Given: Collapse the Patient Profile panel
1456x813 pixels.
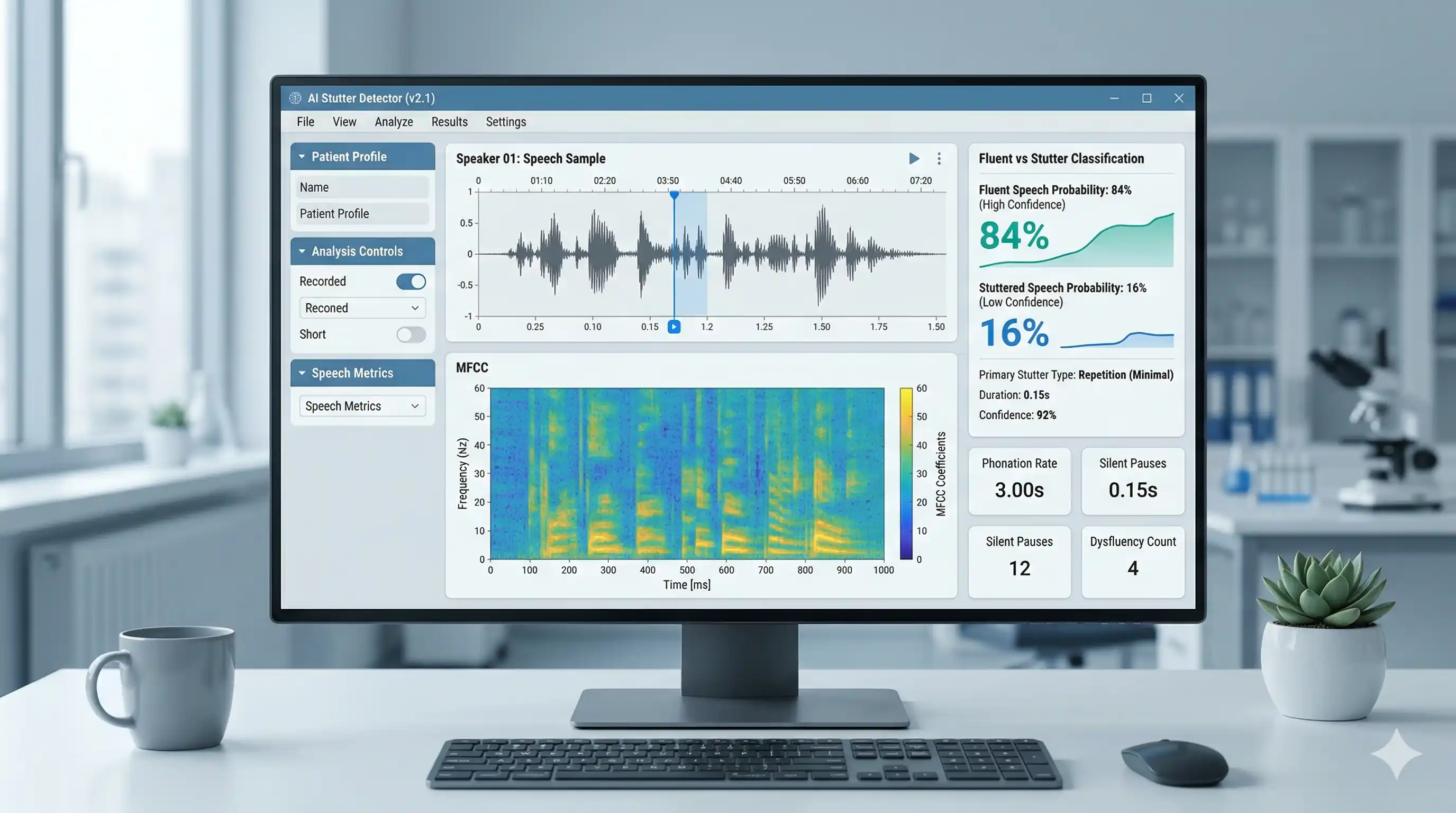Looking at the screenshot, I should (x=303, y=157).
